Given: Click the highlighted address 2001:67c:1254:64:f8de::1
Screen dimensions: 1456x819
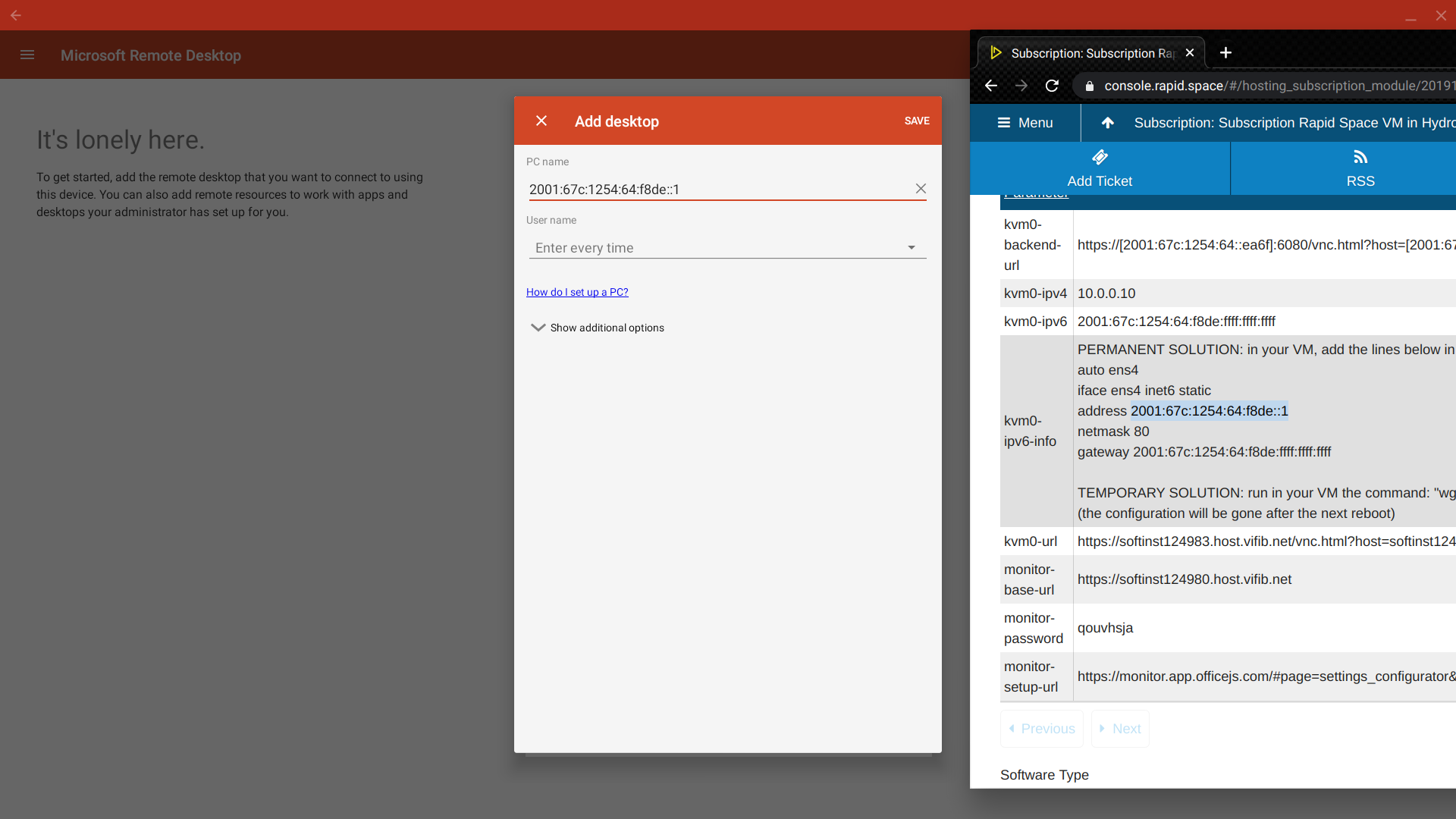Looking at the screenshot, I should [1210, 411].
